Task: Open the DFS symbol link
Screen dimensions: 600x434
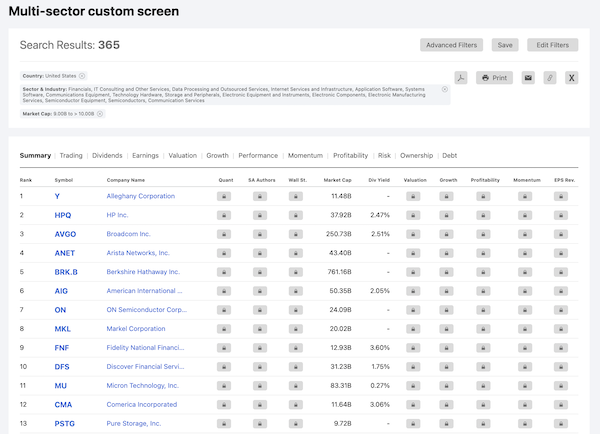Action: click(x=62, y=367)
